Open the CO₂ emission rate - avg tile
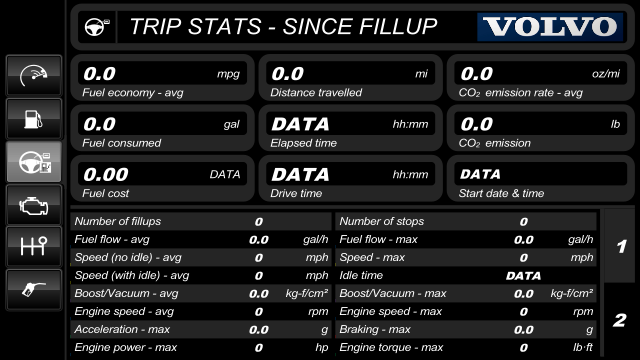 pos(540,78)
